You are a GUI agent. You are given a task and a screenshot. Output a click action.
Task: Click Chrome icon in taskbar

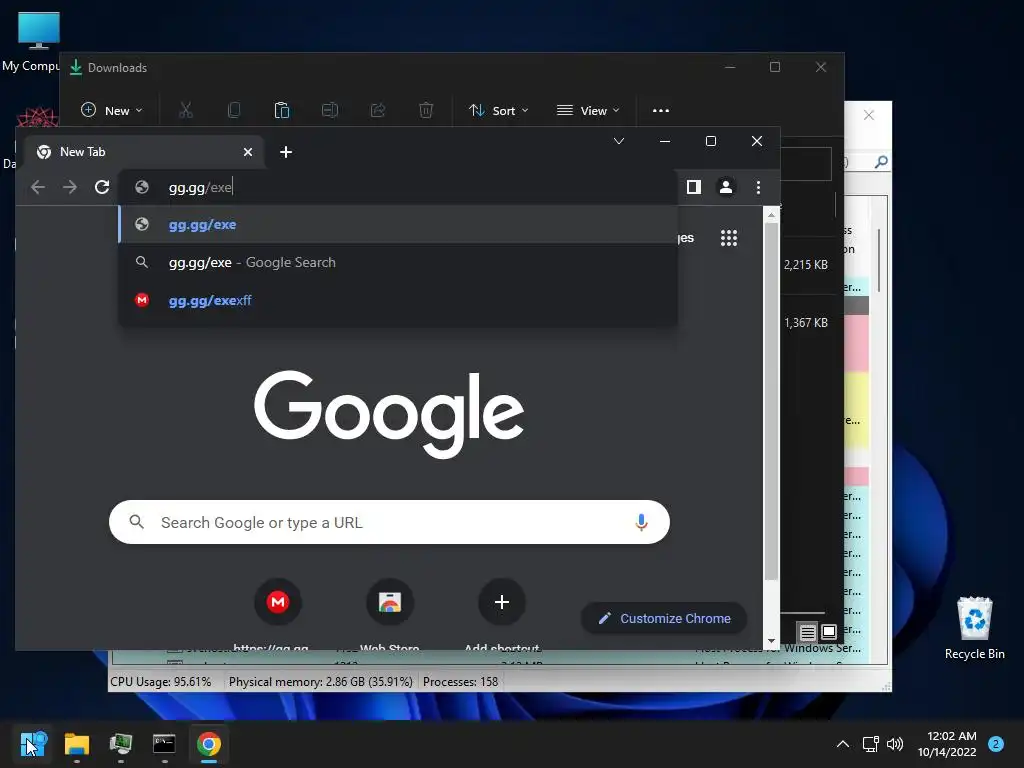pyautogui.click(x=208, y=744)
